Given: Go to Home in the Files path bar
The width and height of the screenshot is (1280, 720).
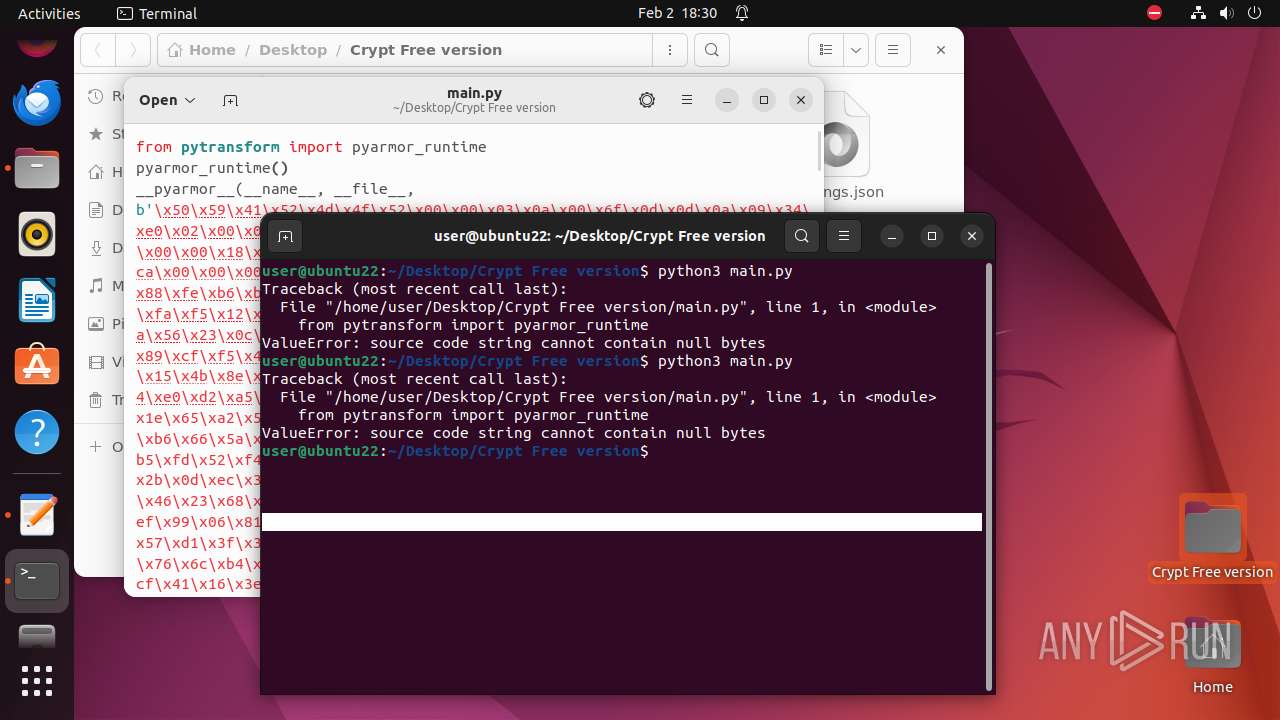Looking at the screenshot, I should click(202, 50).
